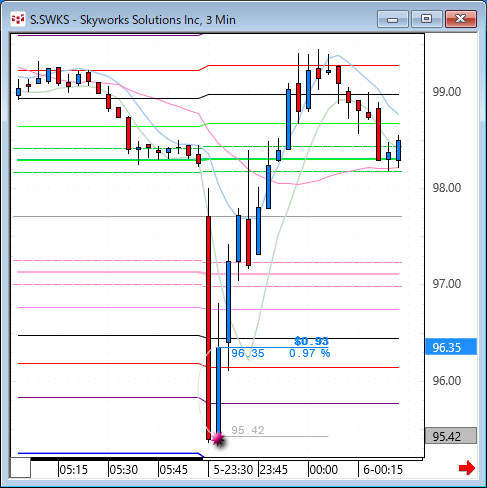Click the empty box at bottom-left of time axis

pyautogui.click(x=21, y=468)
